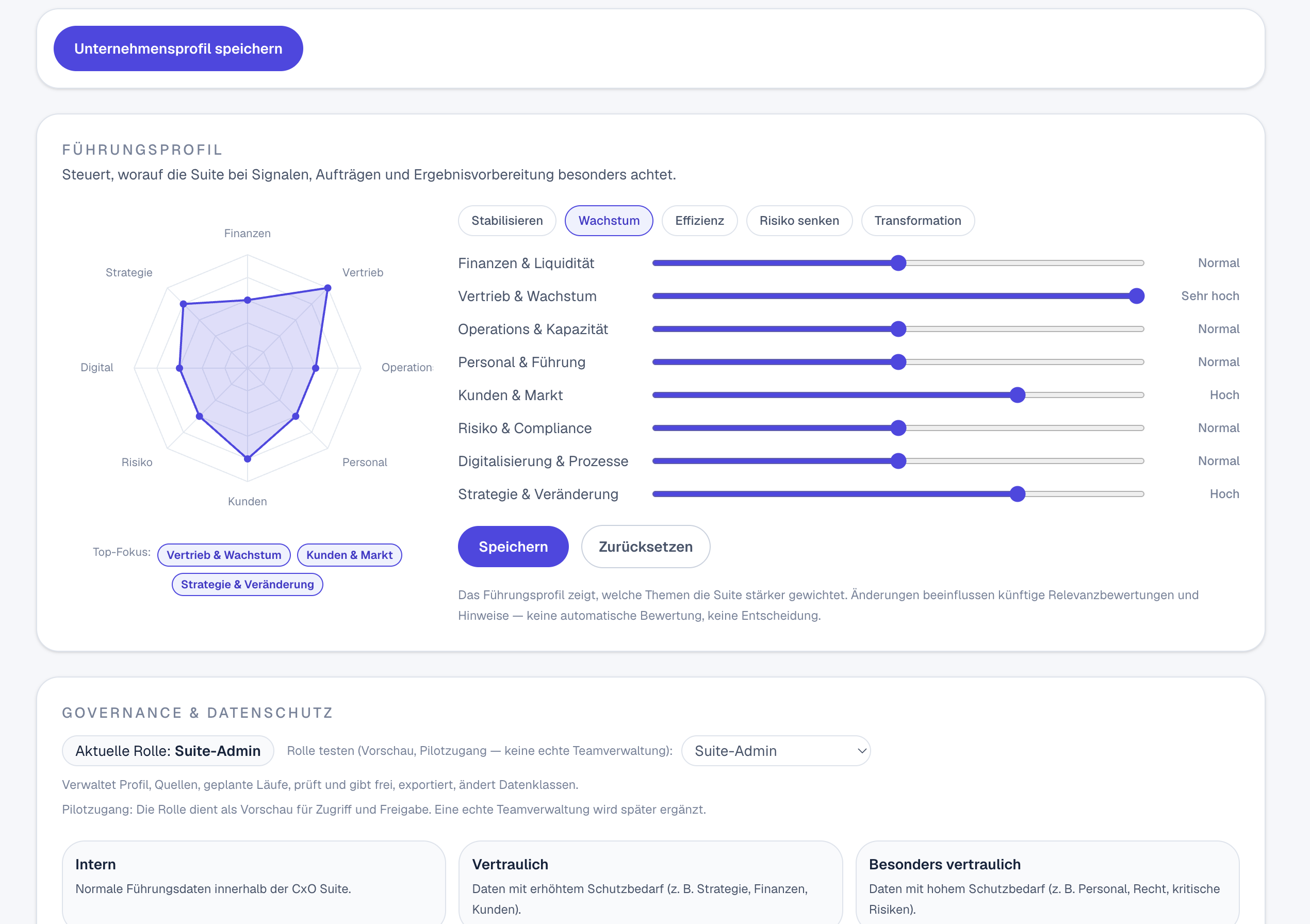1310x924 pixels.
Task: Click 'Normal' value beside Finanzen & Liquidität
Action: pos(1219,263)
